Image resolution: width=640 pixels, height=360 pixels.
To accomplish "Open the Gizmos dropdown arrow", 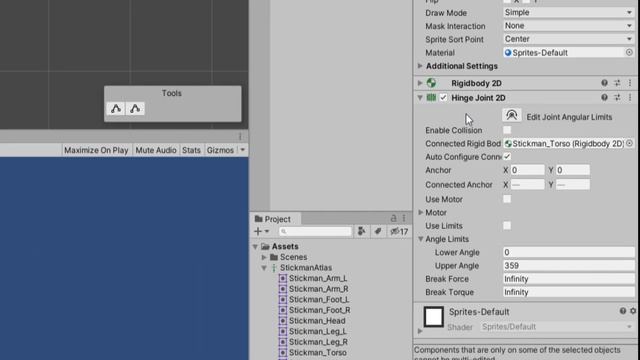I will pos(242,150).
